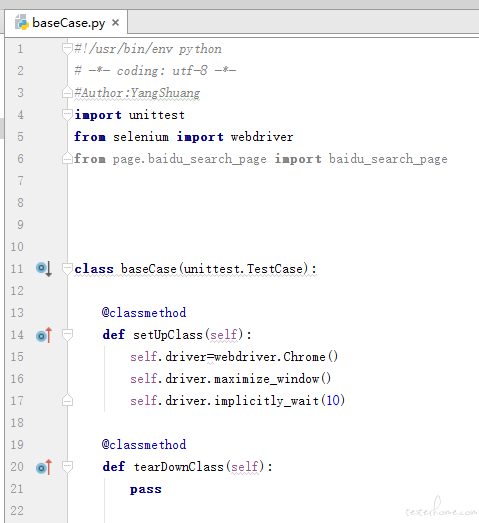Click the number 10 in implicitly_wait call
This screenshot has width=479, height=523.
pyautogui.click(x=333, y=400)
